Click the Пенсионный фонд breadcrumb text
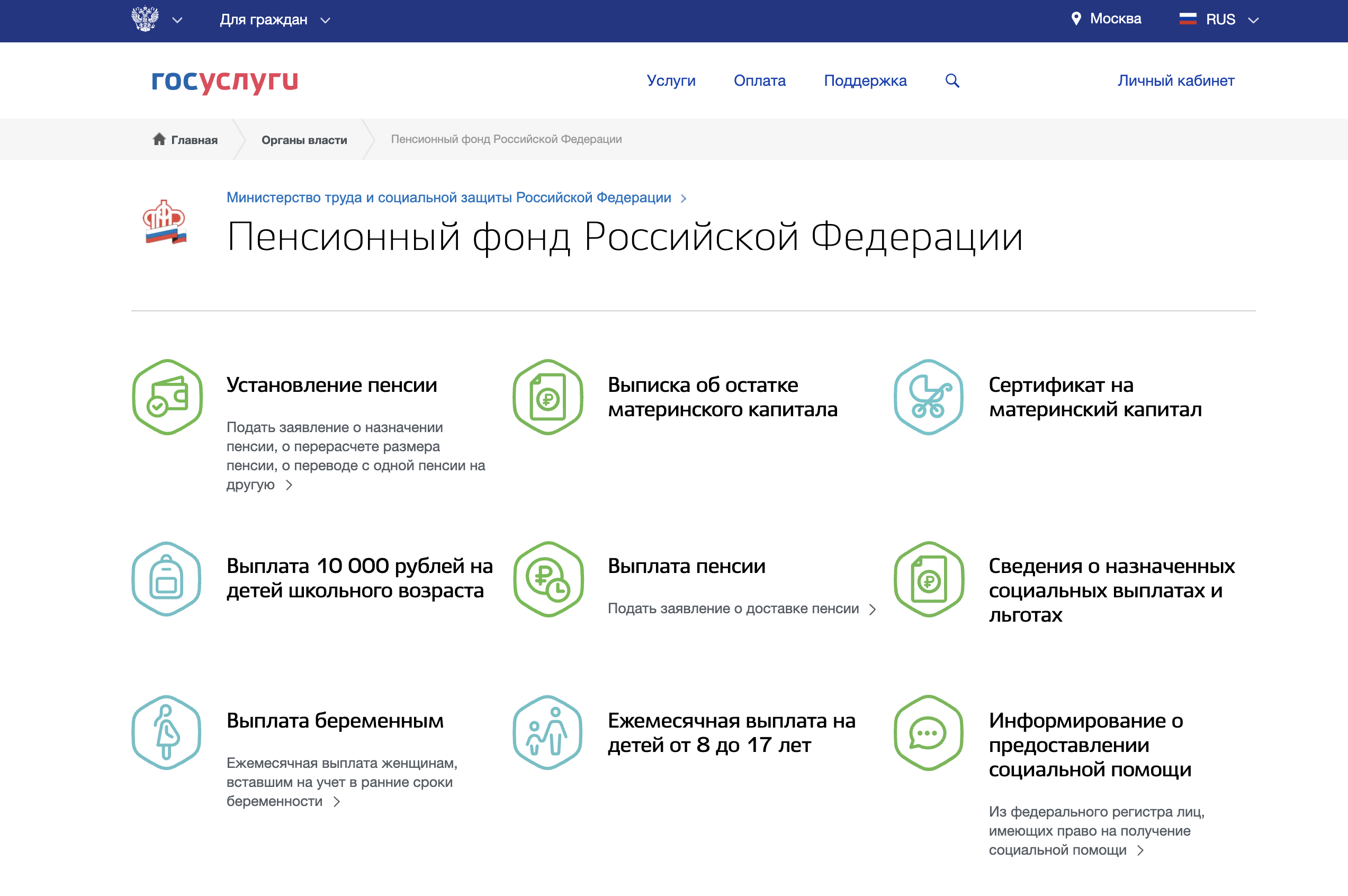The image size is (1348, 896). click(x=506, y=139)
